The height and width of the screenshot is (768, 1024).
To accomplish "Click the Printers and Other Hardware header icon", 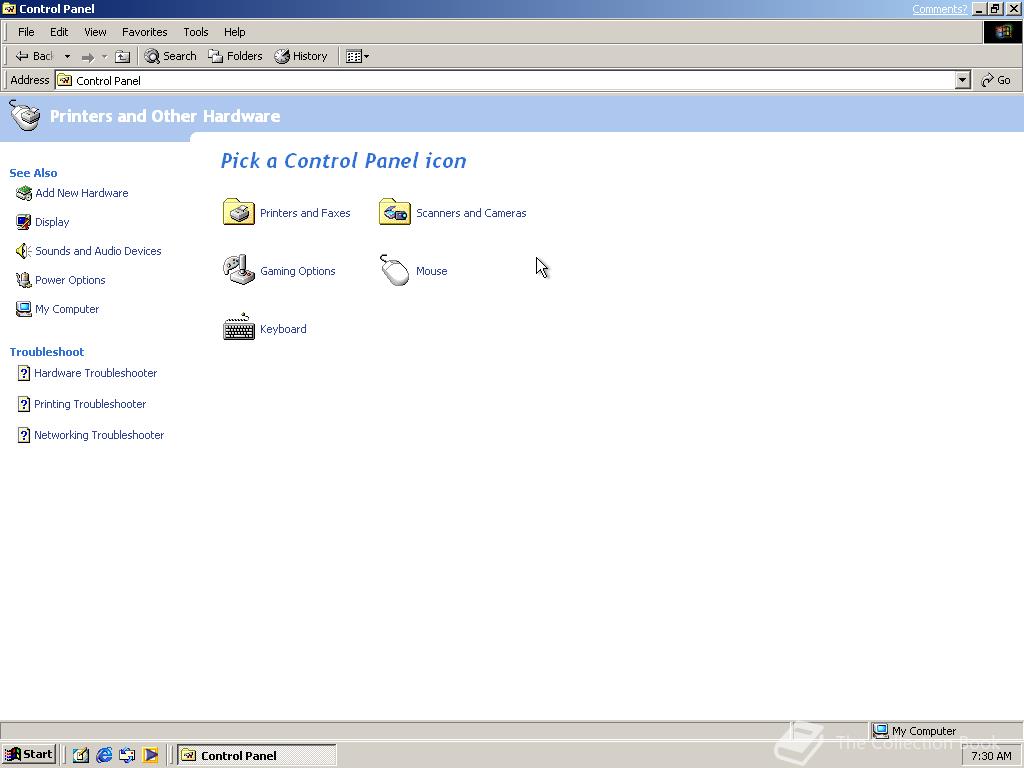I will 25,116.
